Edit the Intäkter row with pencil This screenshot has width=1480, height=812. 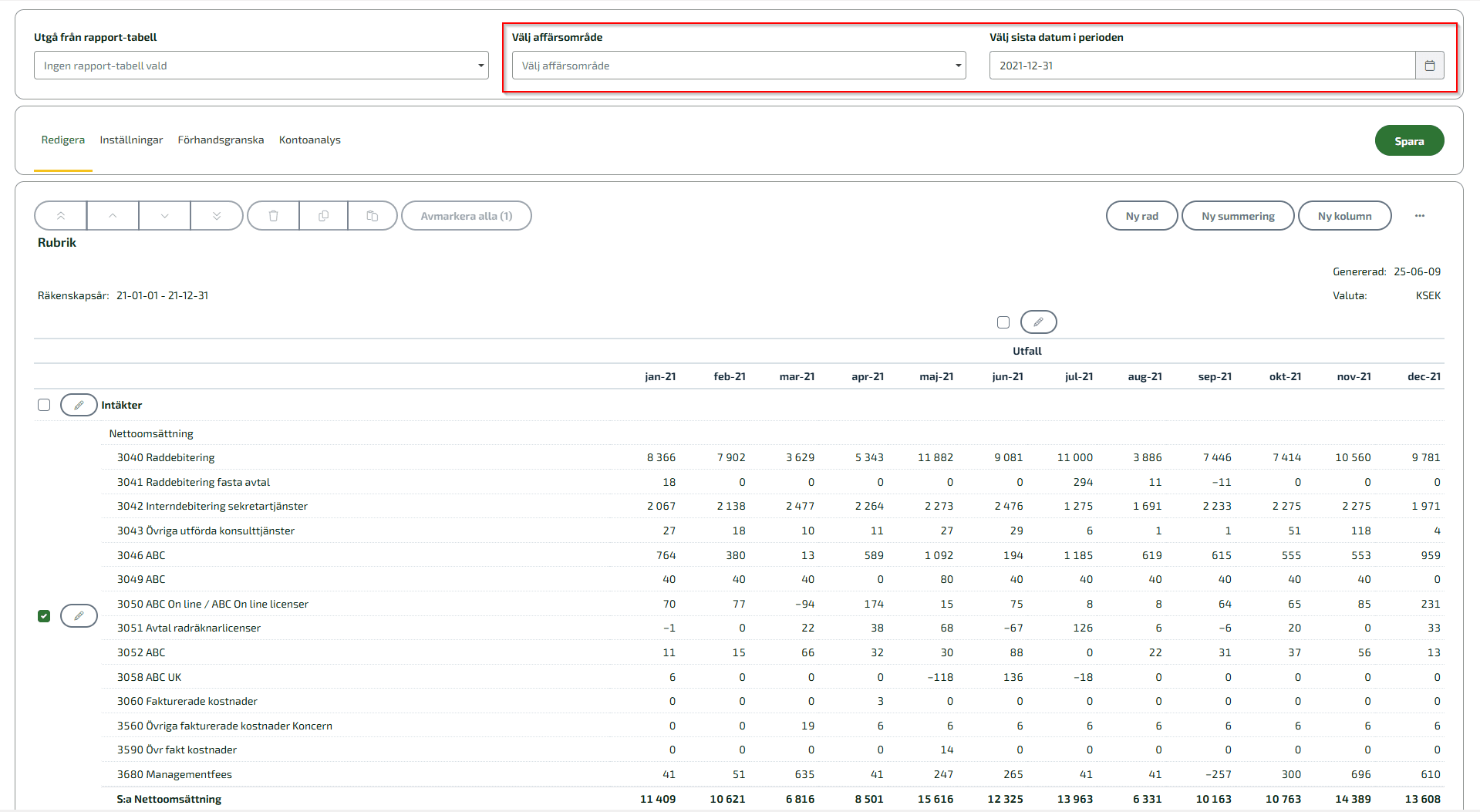pos(79,405)
